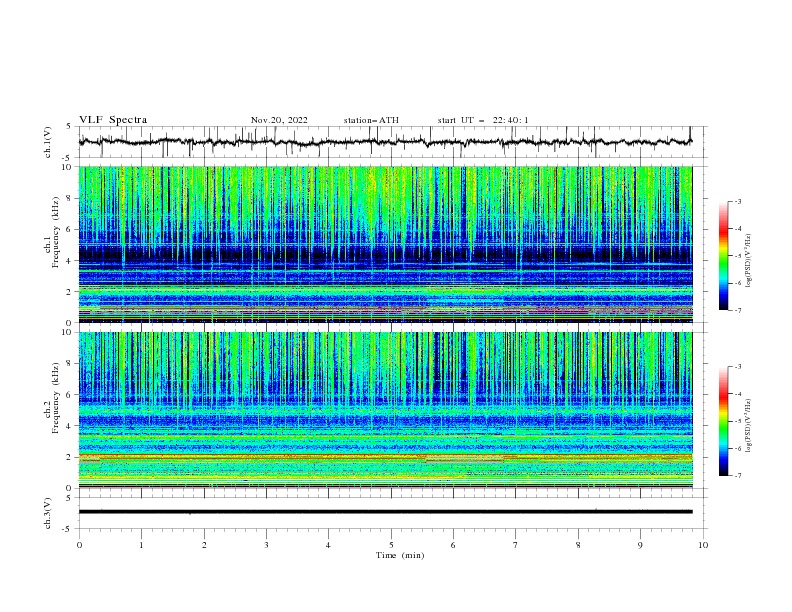The image size is (792, 612).
Task: Click the ch.3 flat waveform trace
Action: 385,512
